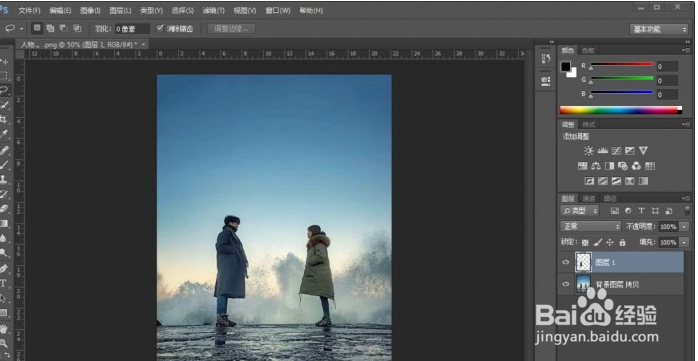698x361 pixels.
Task: Add a Photo Filter adjustment
Action: pyautogui.click(x=623, y=166)
